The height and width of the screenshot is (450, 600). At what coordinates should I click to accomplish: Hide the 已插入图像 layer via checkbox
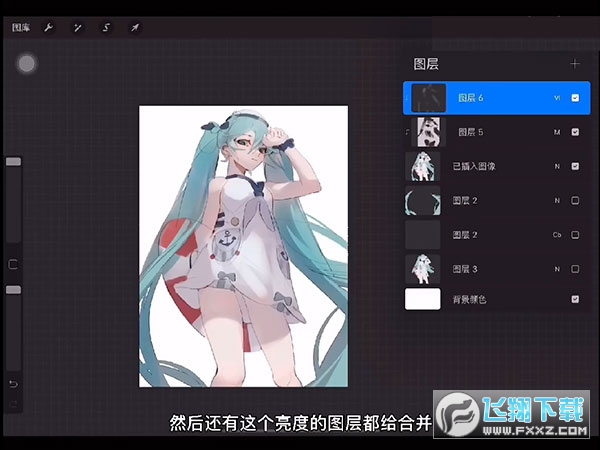575,166
